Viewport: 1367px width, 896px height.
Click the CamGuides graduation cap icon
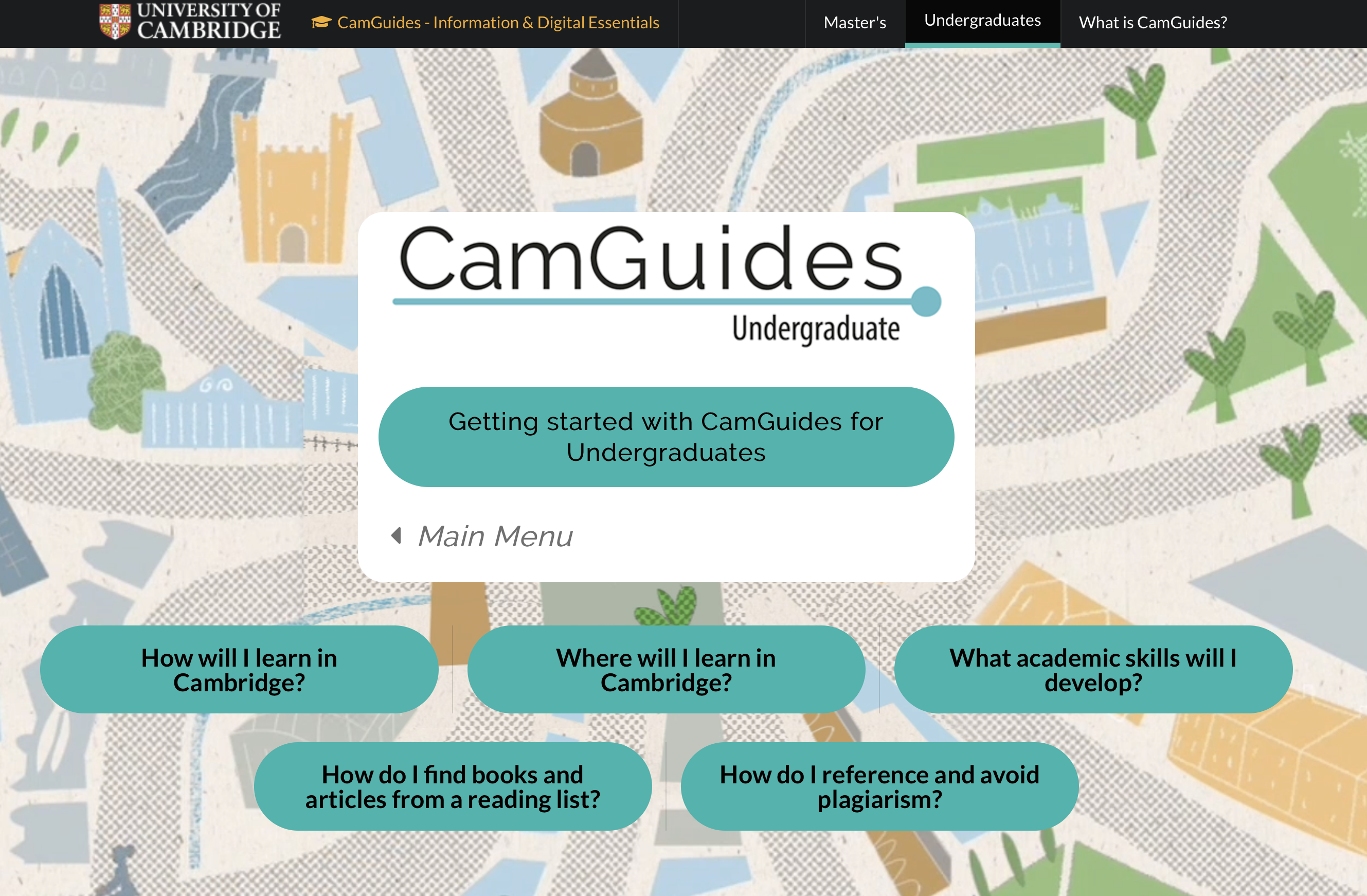click(325, 21)
